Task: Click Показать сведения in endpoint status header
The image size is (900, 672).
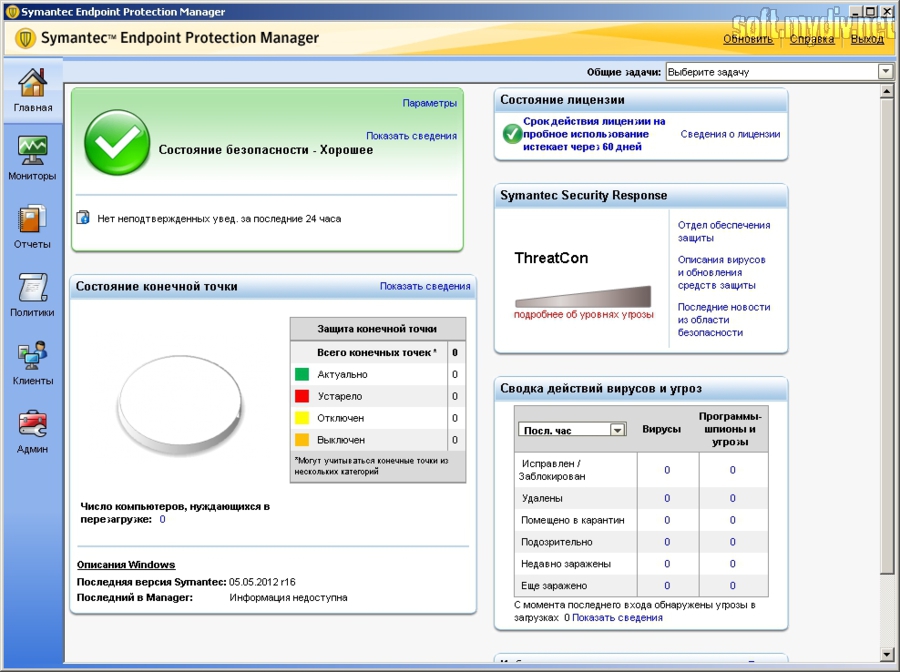Action: point(425,286)
